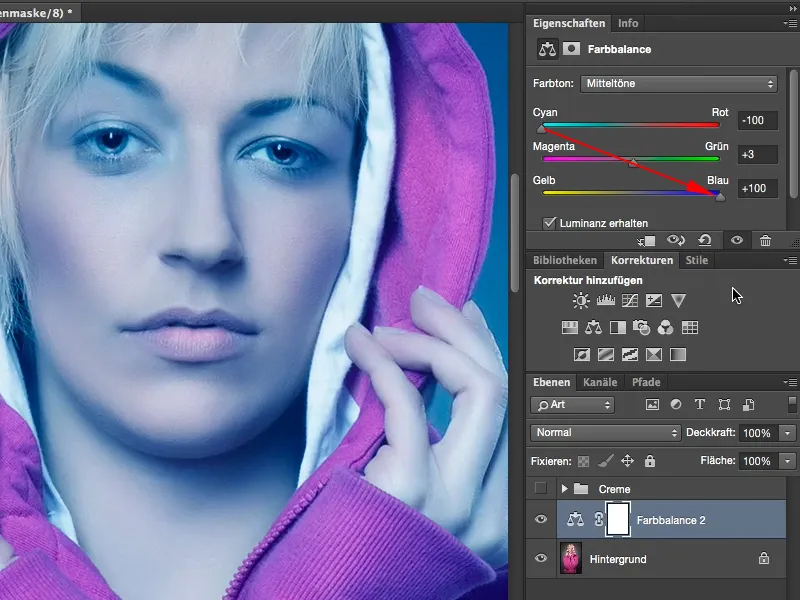Toggle visibility of Farbbalance 2 layer

[x=541, y=520]
